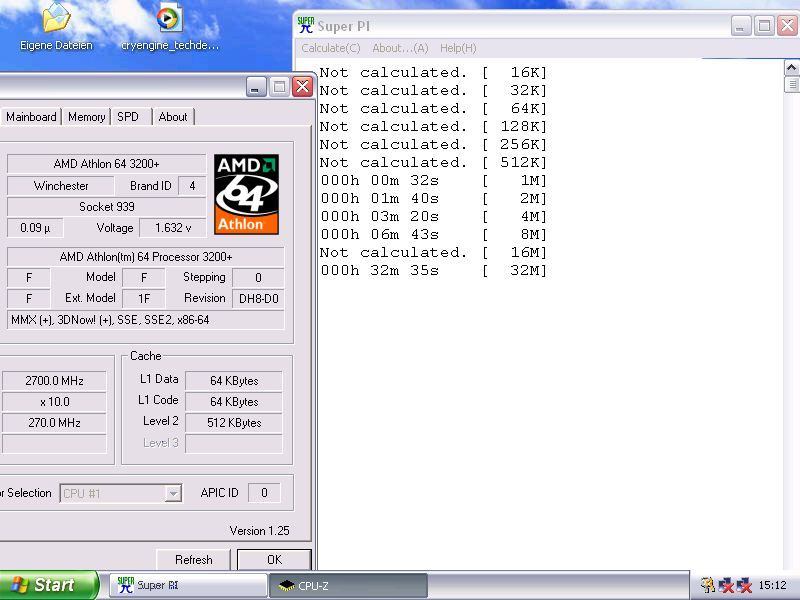Minimize the CPU-Z window
The width and height of the screenshot is (800, 600).
tap(256, 87)
